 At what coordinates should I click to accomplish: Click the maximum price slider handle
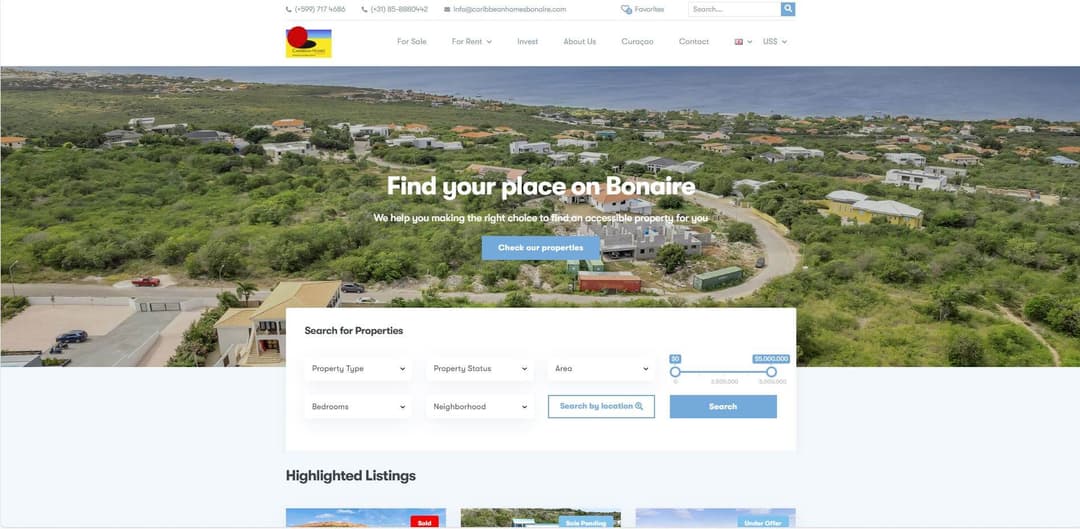pyautogui.click(x=771, y=372)
